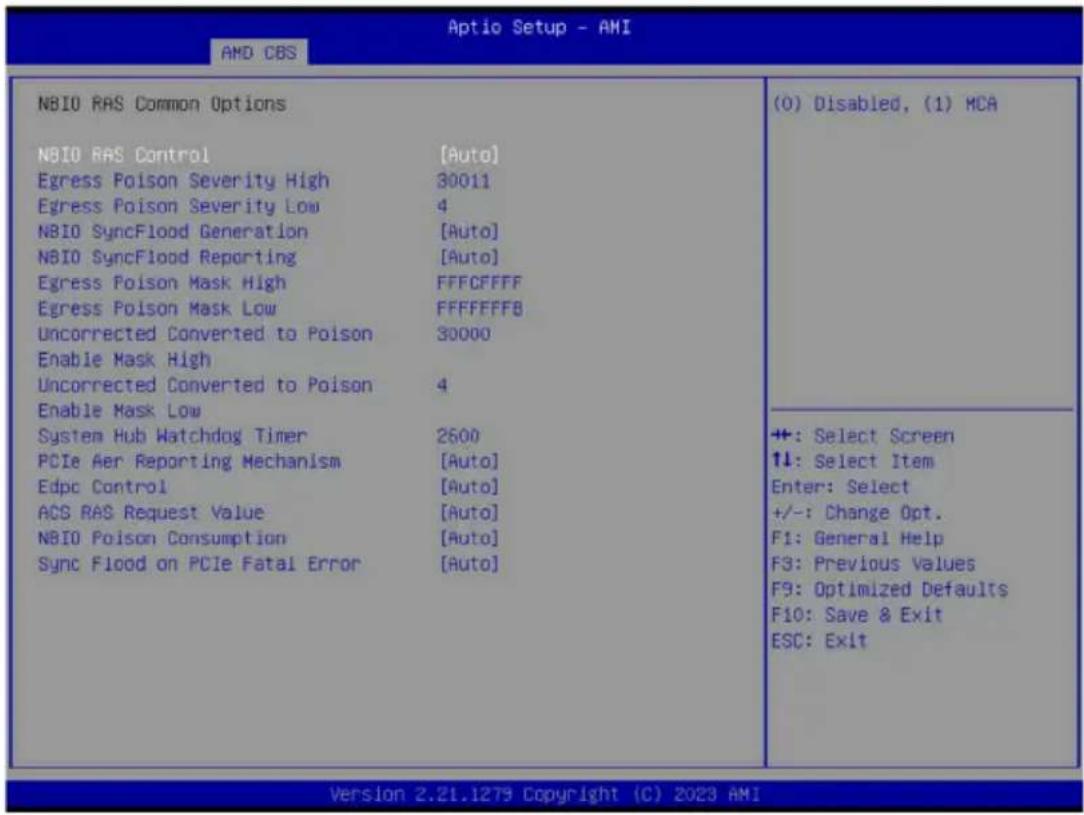Click the Select Screen arrows hint
This screenshot has width=1084, height=815.
(x=863, y=436)
